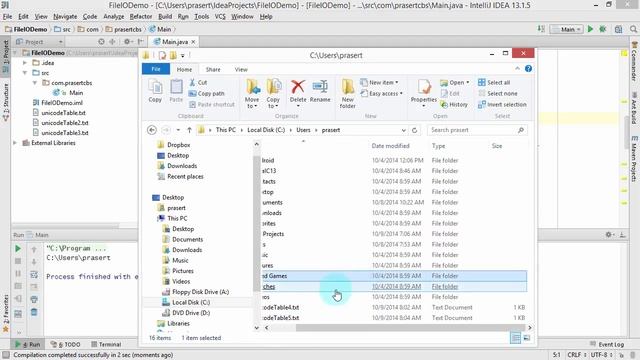640x360 pixels.
Task: Click Local Disk (C:) in breadcrumb
Action: 266,130
